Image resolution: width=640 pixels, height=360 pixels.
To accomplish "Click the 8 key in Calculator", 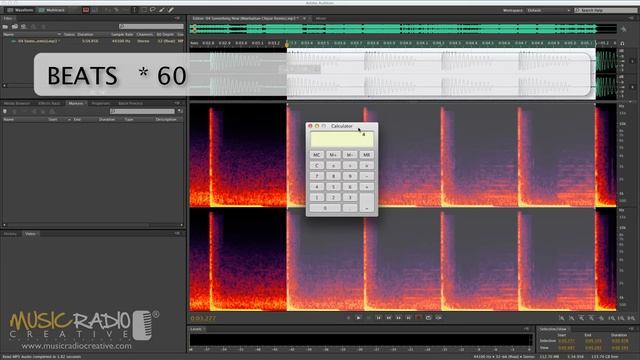I will click(x=333, y=176).
